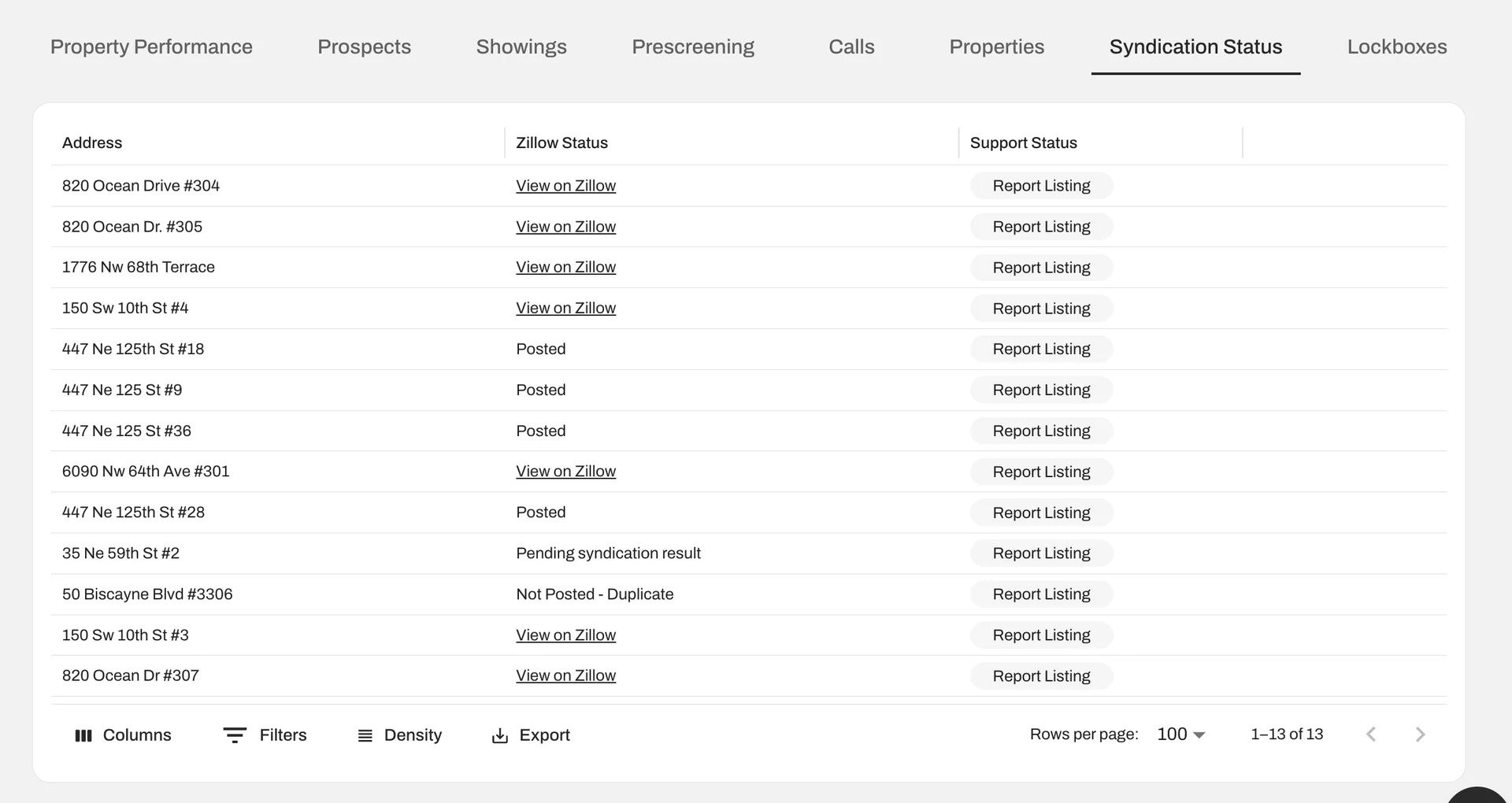The height and width of the screenshot is (803, 1512).
Task: Click the Zillow Status column header
Action: 561,142
